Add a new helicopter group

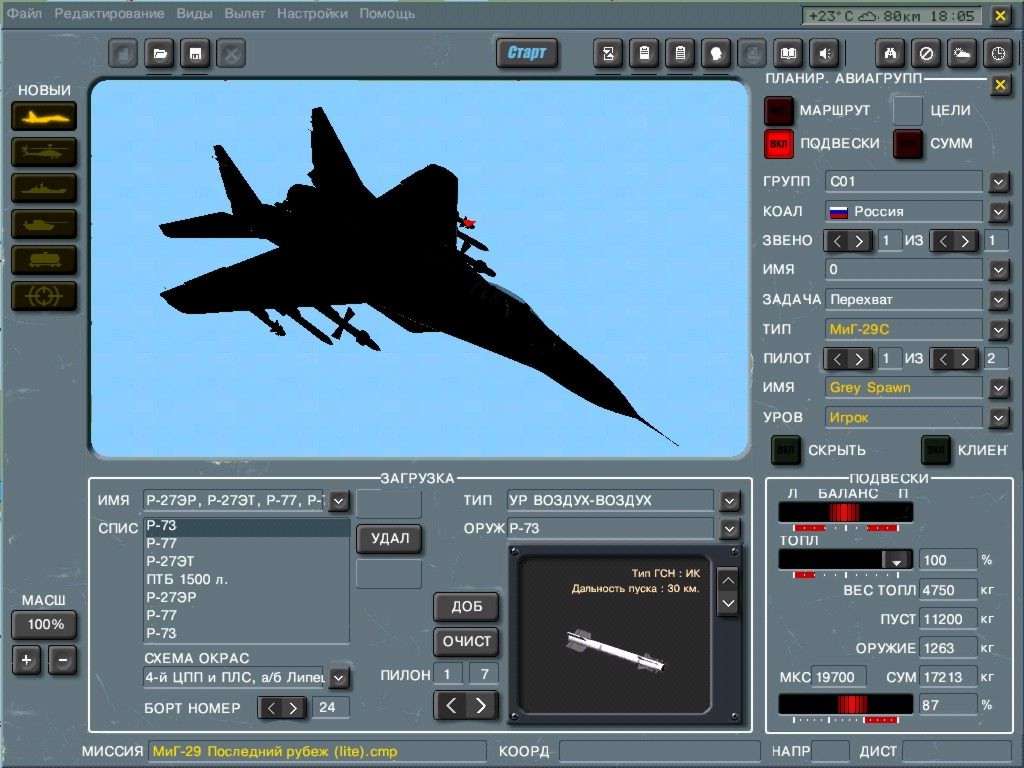point(44,152)
